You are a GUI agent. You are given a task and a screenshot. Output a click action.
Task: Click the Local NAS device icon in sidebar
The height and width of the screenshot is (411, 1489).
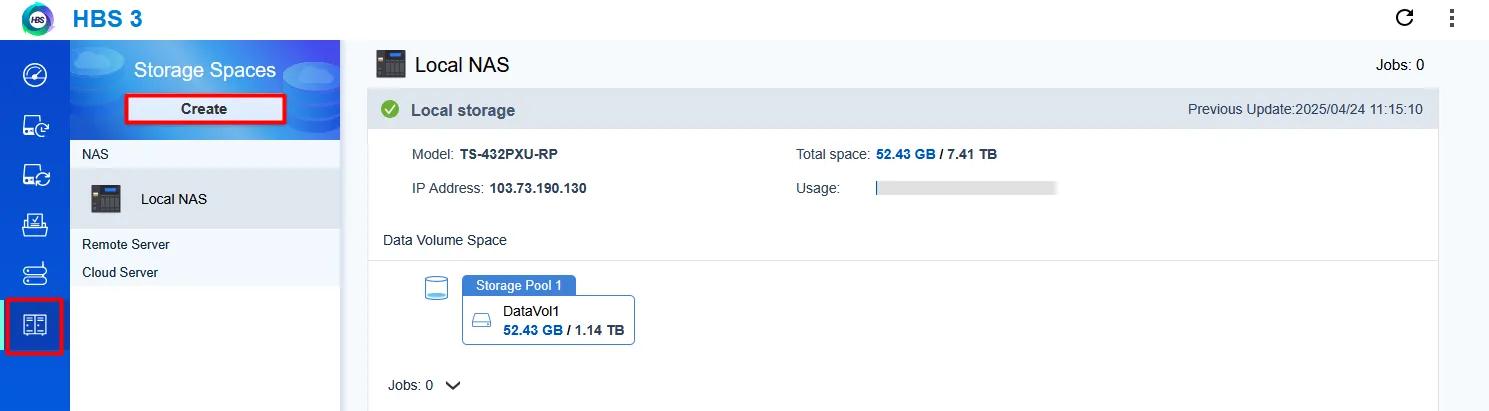(106, 199)
